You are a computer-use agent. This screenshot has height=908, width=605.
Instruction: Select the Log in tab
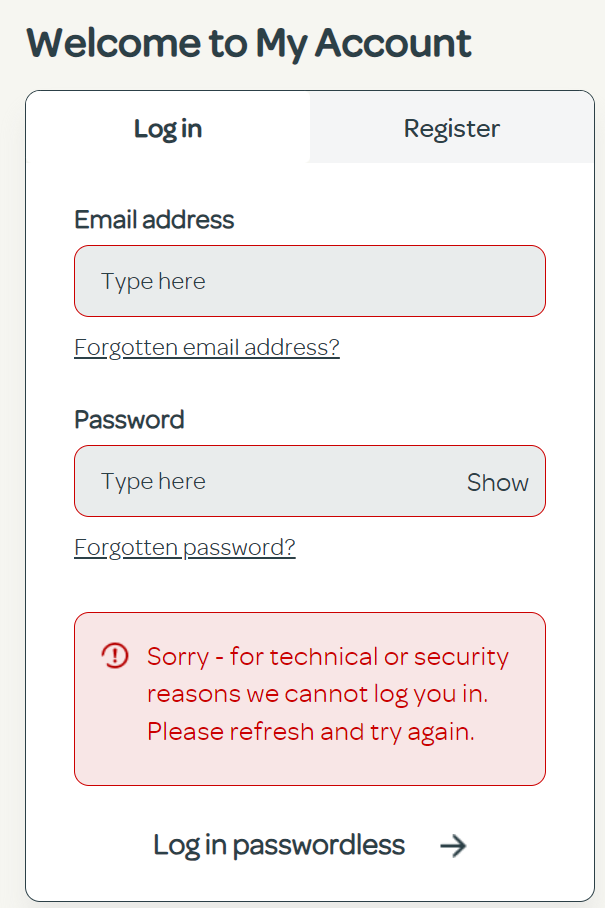tap(167, 128)
